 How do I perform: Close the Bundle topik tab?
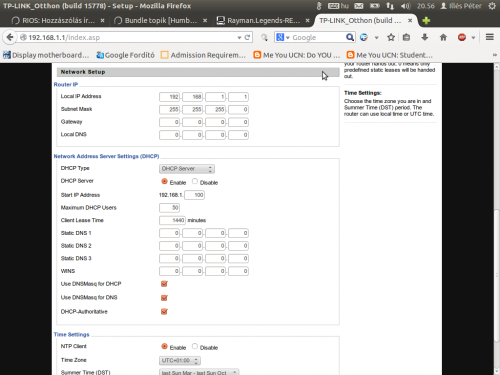click(x=205, y=21)
